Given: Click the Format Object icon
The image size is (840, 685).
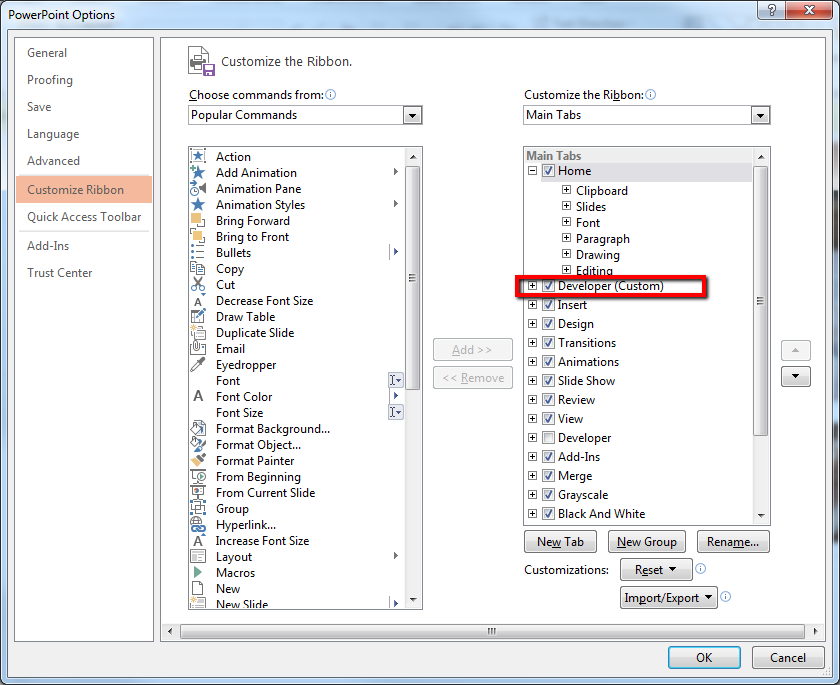Looking at the screenshot, I should [198, 445].
